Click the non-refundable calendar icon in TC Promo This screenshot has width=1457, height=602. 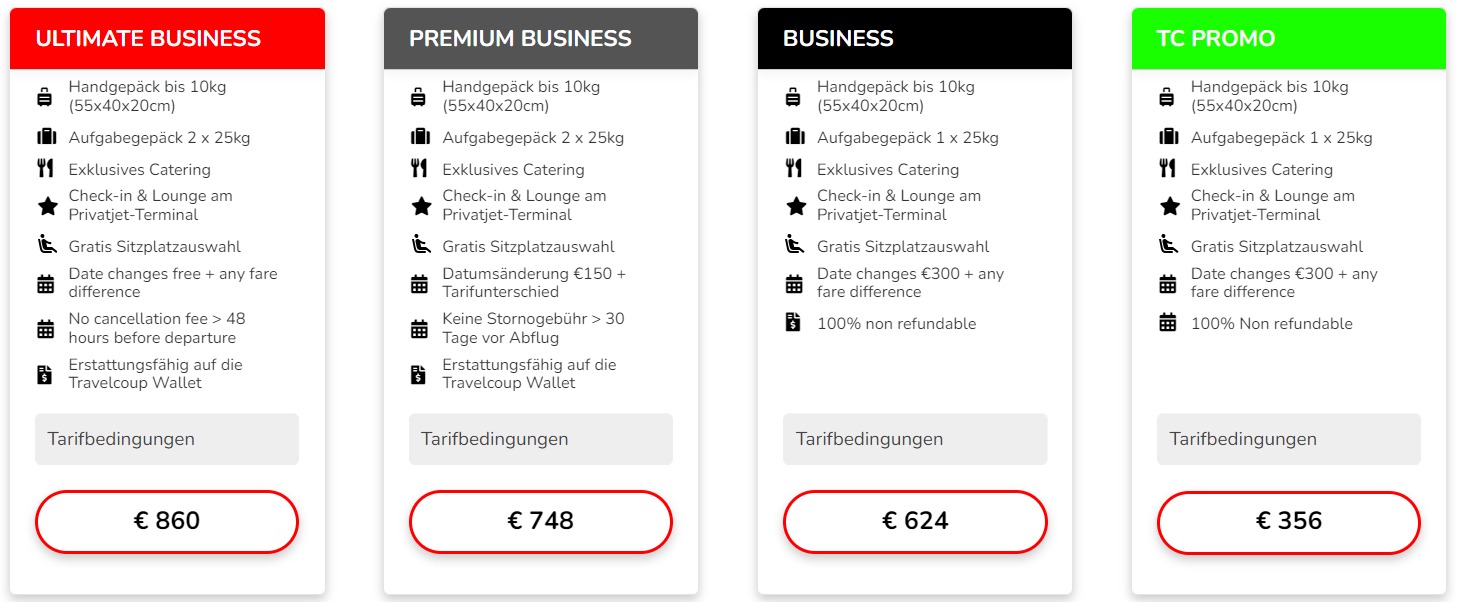coord(1168,323)
